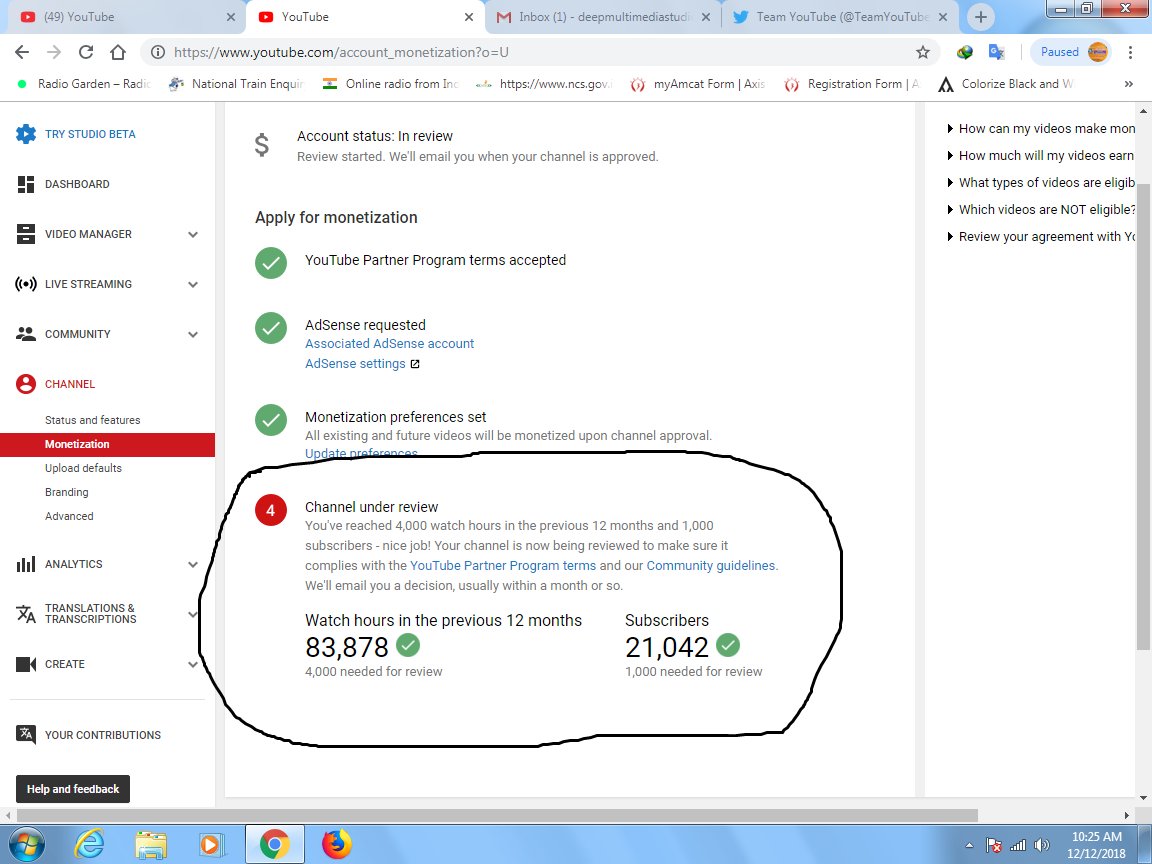1152x864 pixels.
Task: Click the Translations & Transcriptions icon
Action: tap(26, 613)
